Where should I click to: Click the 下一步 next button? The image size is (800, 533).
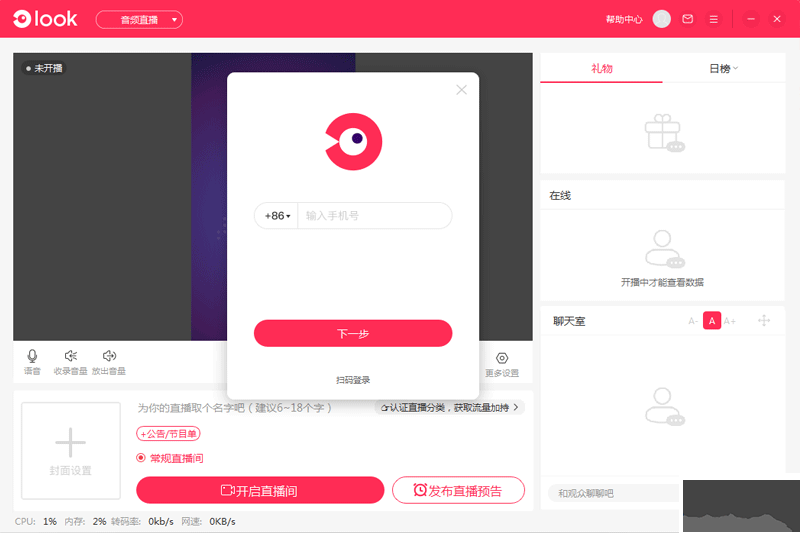353,334
